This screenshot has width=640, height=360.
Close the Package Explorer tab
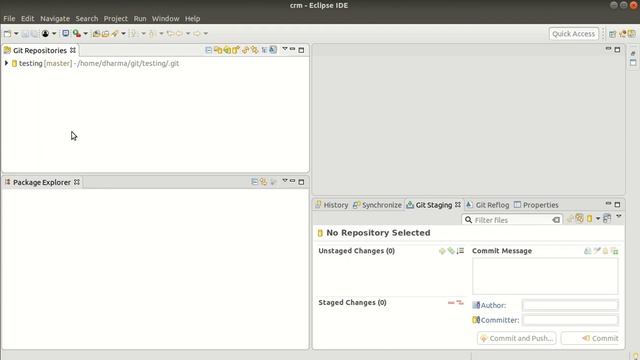coord(77,182)
